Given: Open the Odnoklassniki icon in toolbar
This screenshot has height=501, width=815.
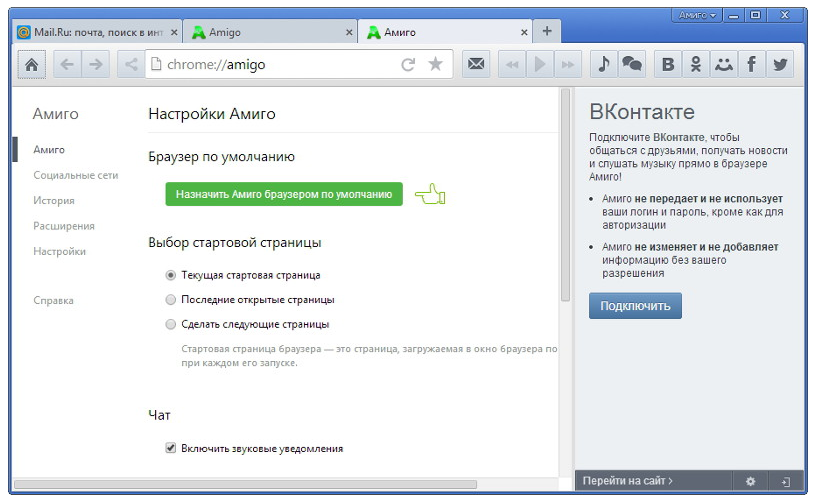Looking at the screenshot, I should click(696, 64).
